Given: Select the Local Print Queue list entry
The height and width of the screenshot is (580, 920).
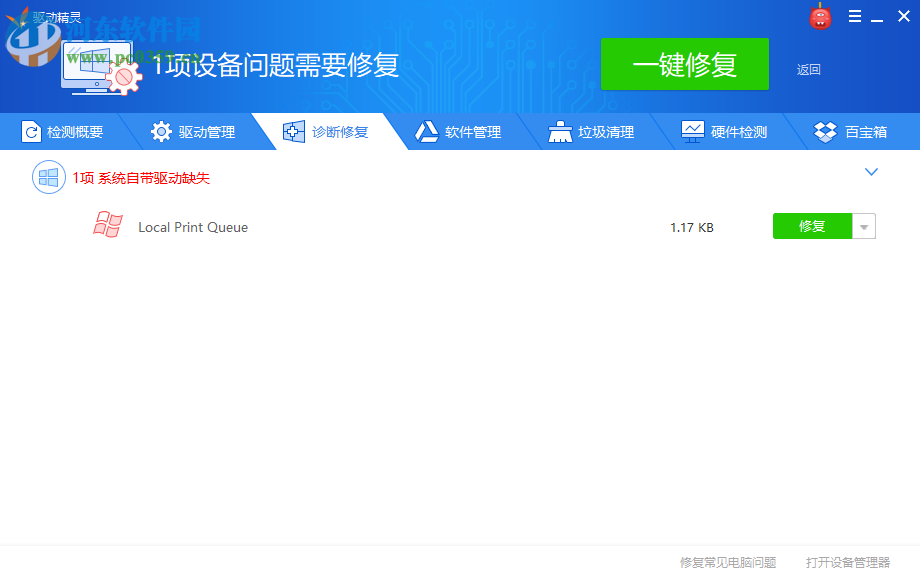Looking at the screenshot, I should coord(195,226).
